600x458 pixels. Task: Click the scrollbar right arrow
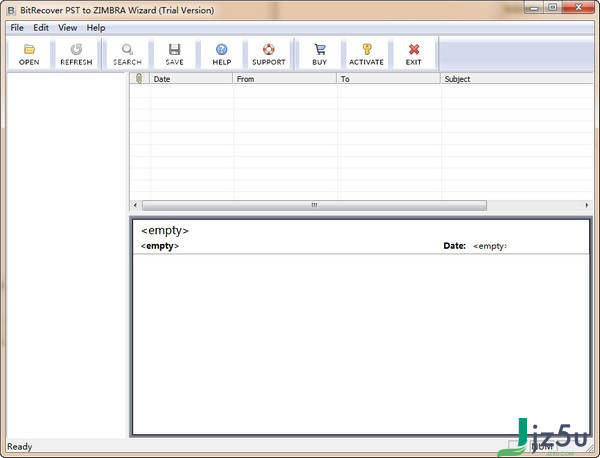[x=587, y=205]
